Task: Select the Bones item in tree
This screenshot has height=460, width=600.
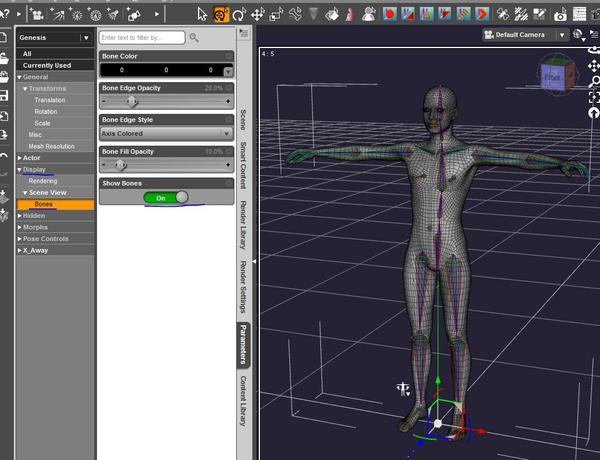Action: point(55,204)
